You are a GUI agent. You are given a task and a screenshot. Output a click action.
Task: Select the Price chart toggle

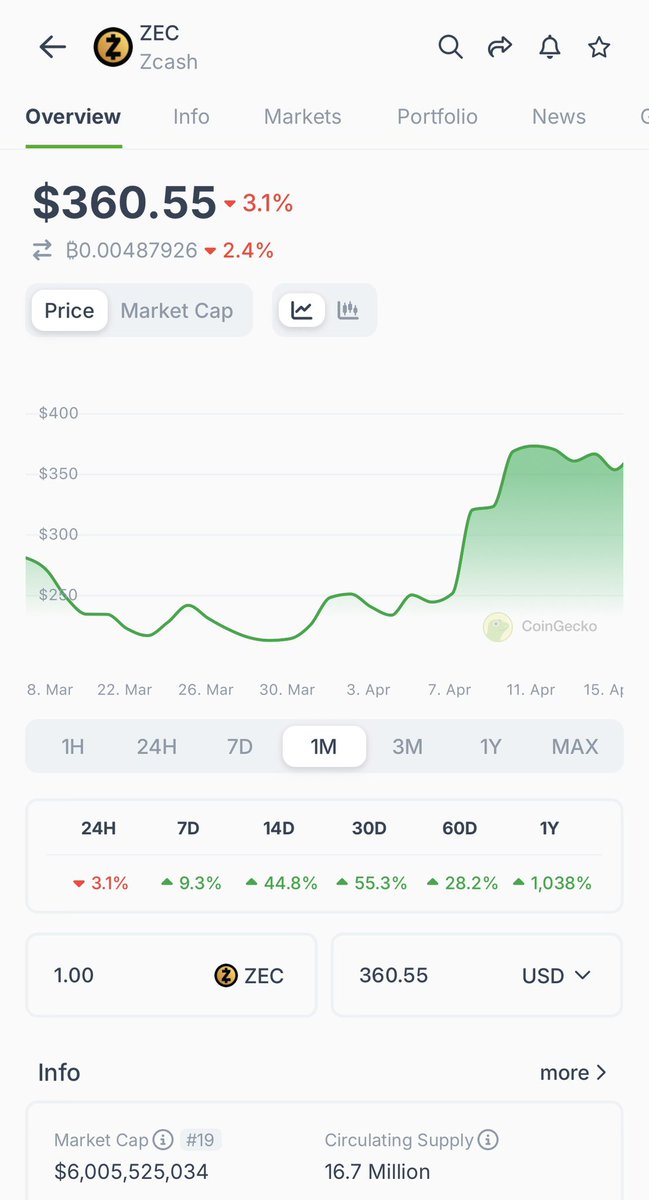(x=69, y=311)
